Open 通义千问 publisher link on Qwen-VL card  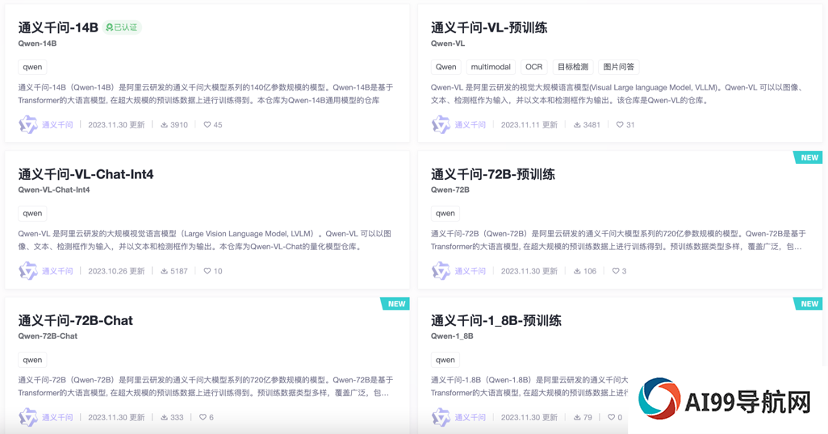(471, 125)
